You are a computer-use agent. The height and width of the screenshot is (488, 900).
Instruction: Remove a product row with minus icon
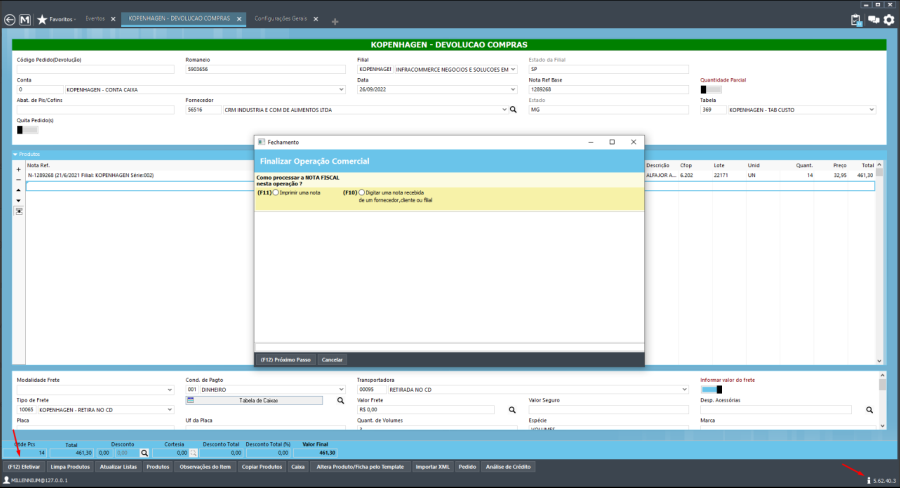click(x=18, y=180)
